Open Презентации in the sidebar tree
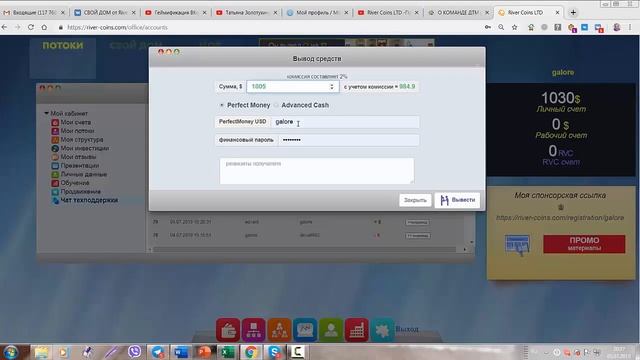Screen dimensions: 640x360 80,165
